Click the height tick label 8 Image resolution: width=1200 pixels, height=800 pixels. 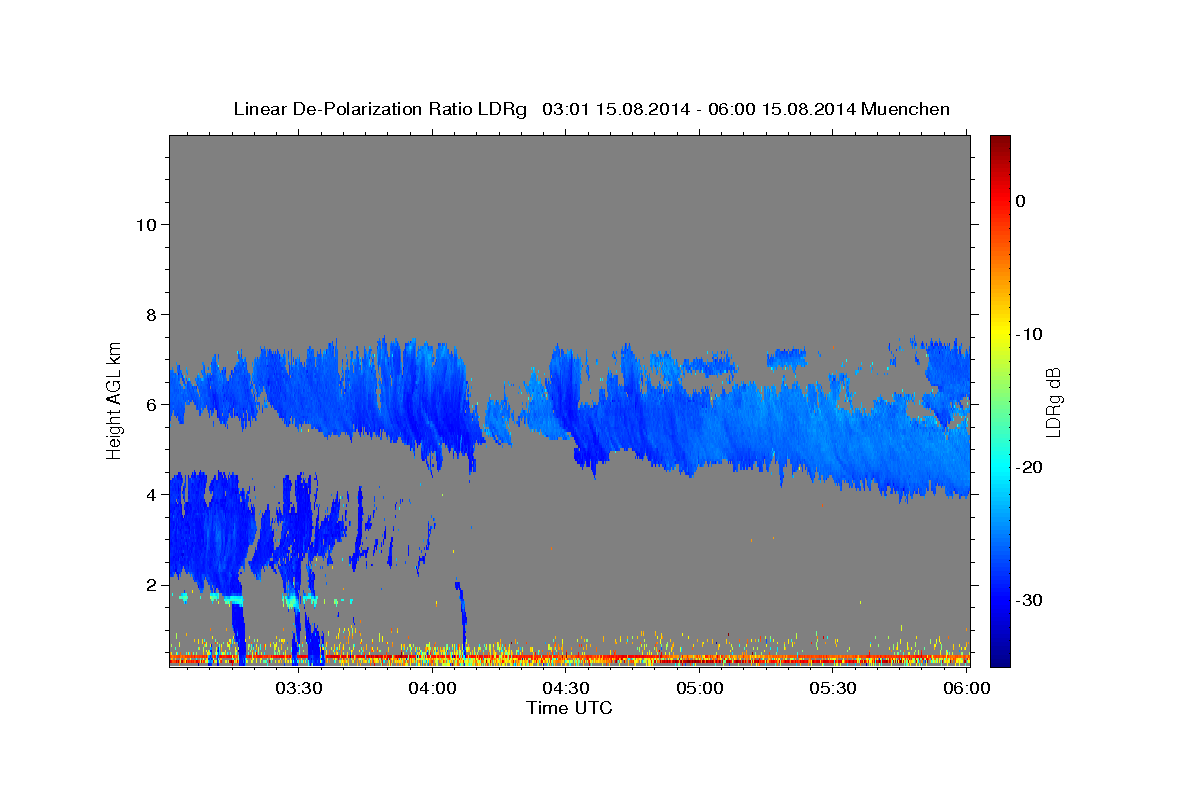(x=152, y=315)
